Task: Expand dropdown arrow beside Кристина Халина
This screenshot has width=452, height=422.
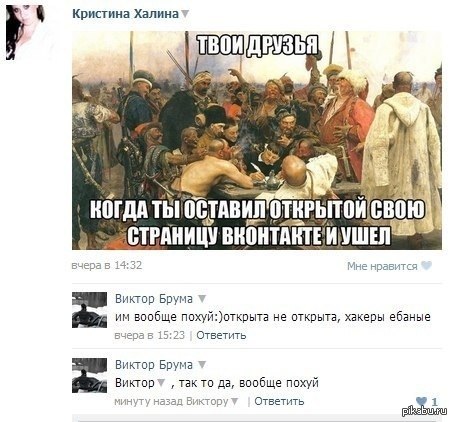Action: (x=185, y=14)
